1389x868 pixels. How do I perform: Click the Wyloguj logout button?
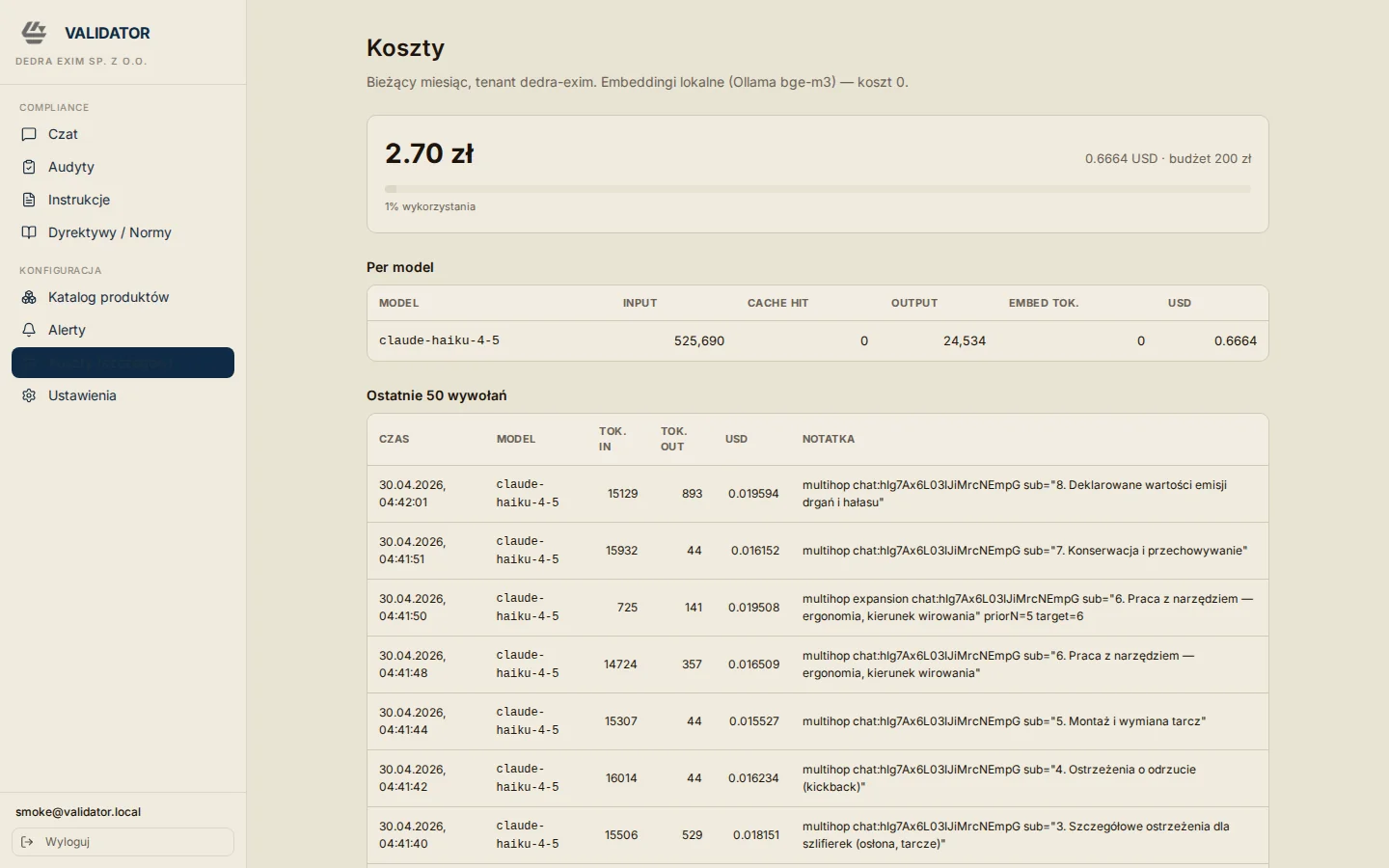point(123,842)
